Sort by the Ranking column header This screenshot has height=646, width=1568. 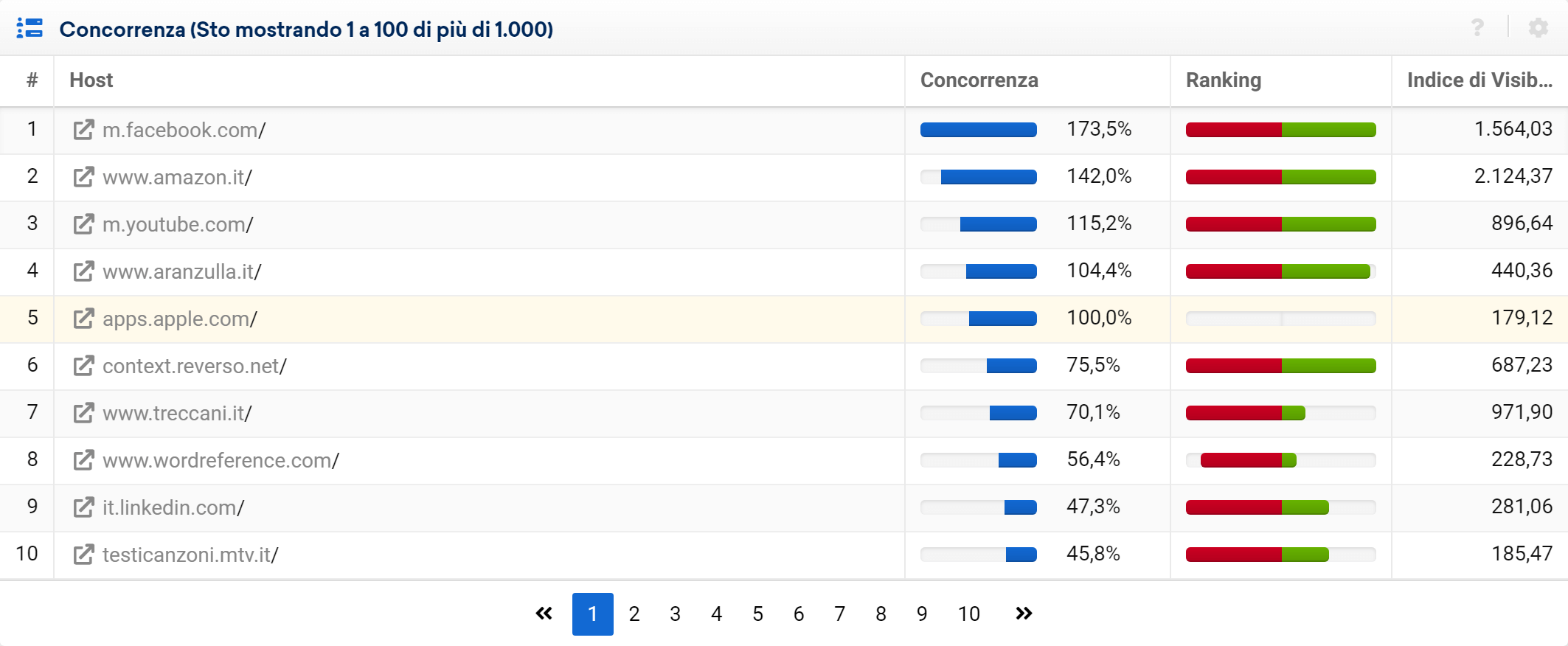(x=1224, y=80)
